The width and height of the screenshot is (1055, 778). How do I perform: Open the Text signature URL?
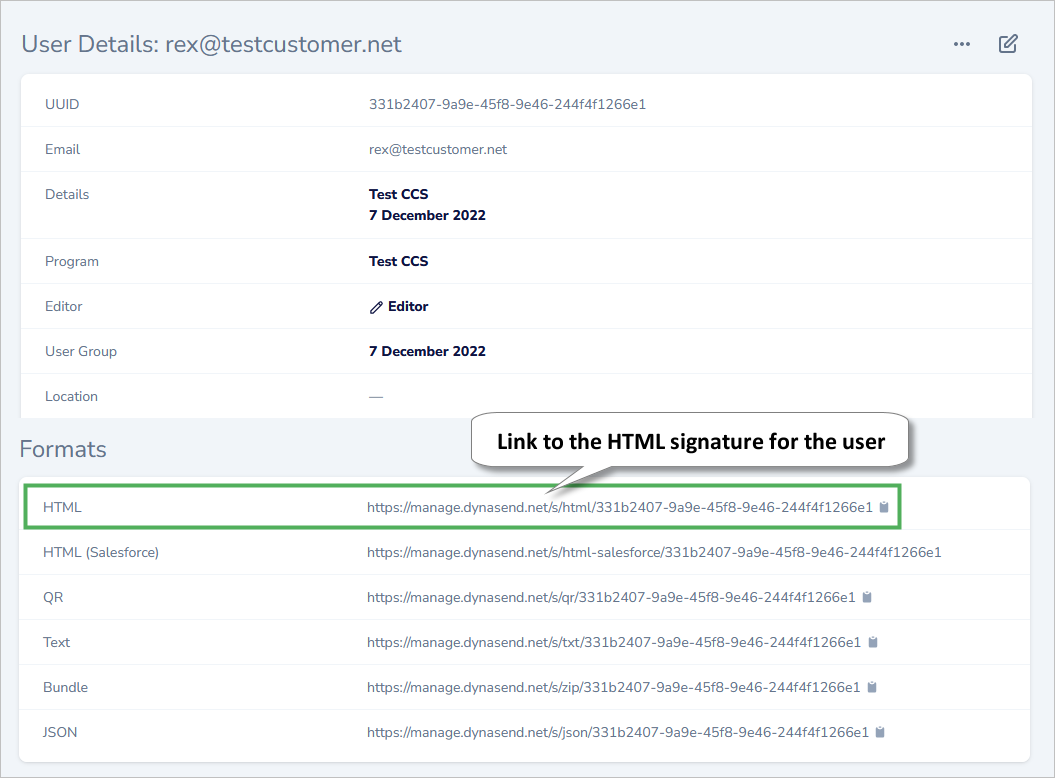[613, 642]
